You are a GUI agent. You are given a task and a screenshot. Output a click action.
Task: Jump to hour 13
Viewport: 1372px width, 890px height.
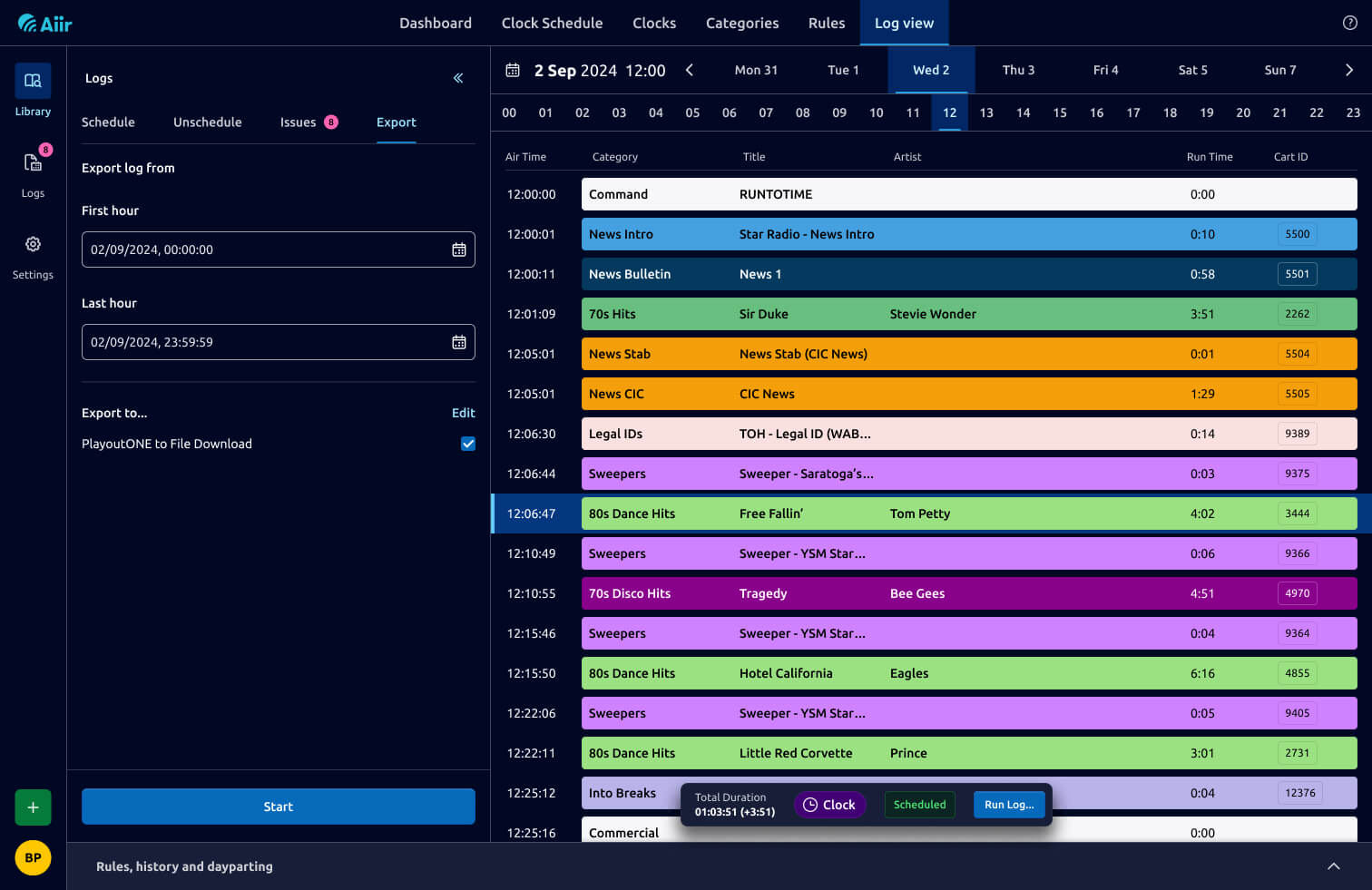point(986,112)
